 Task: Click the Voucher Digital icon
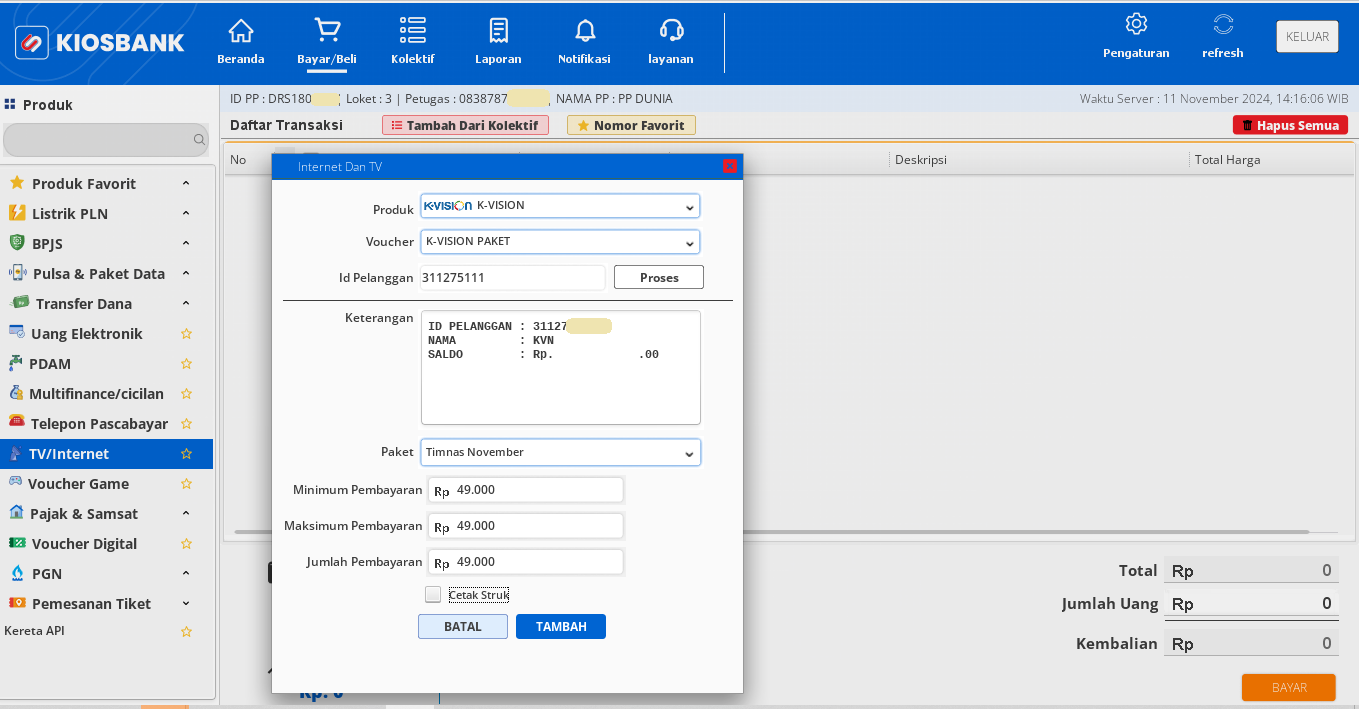click(x=17, y=543)
